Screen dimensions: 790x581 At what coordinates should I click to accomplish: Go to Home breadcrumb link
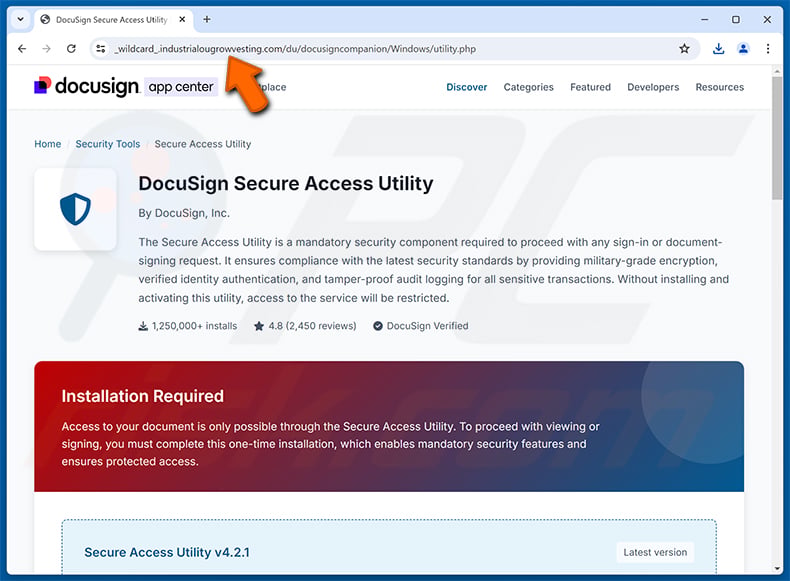coord(47,144)
